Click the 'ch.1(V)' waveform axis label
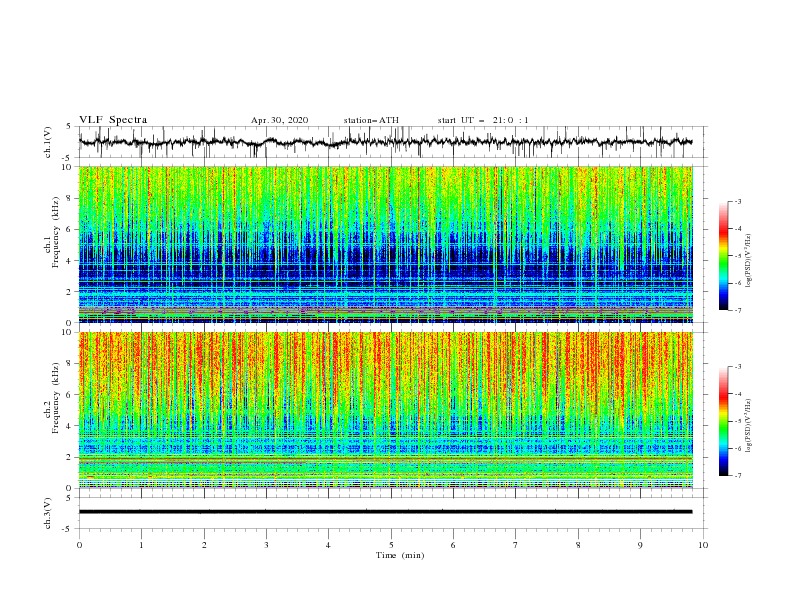792x612 pixels. pyautogui.click(x=48, y=142)
